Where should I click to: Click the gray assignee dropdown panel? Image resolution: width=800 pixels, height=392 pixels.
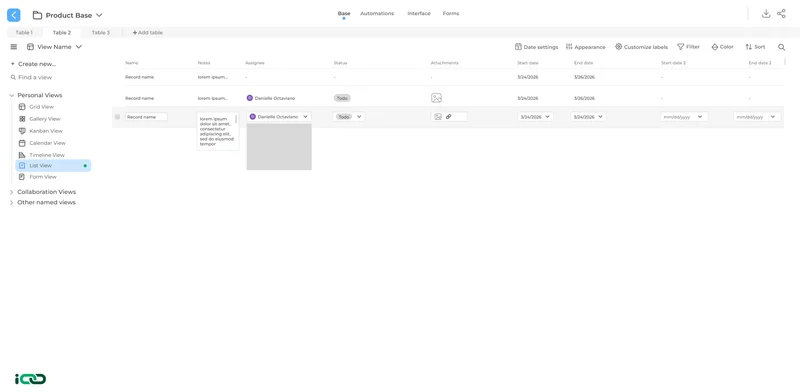coord(279,146)
